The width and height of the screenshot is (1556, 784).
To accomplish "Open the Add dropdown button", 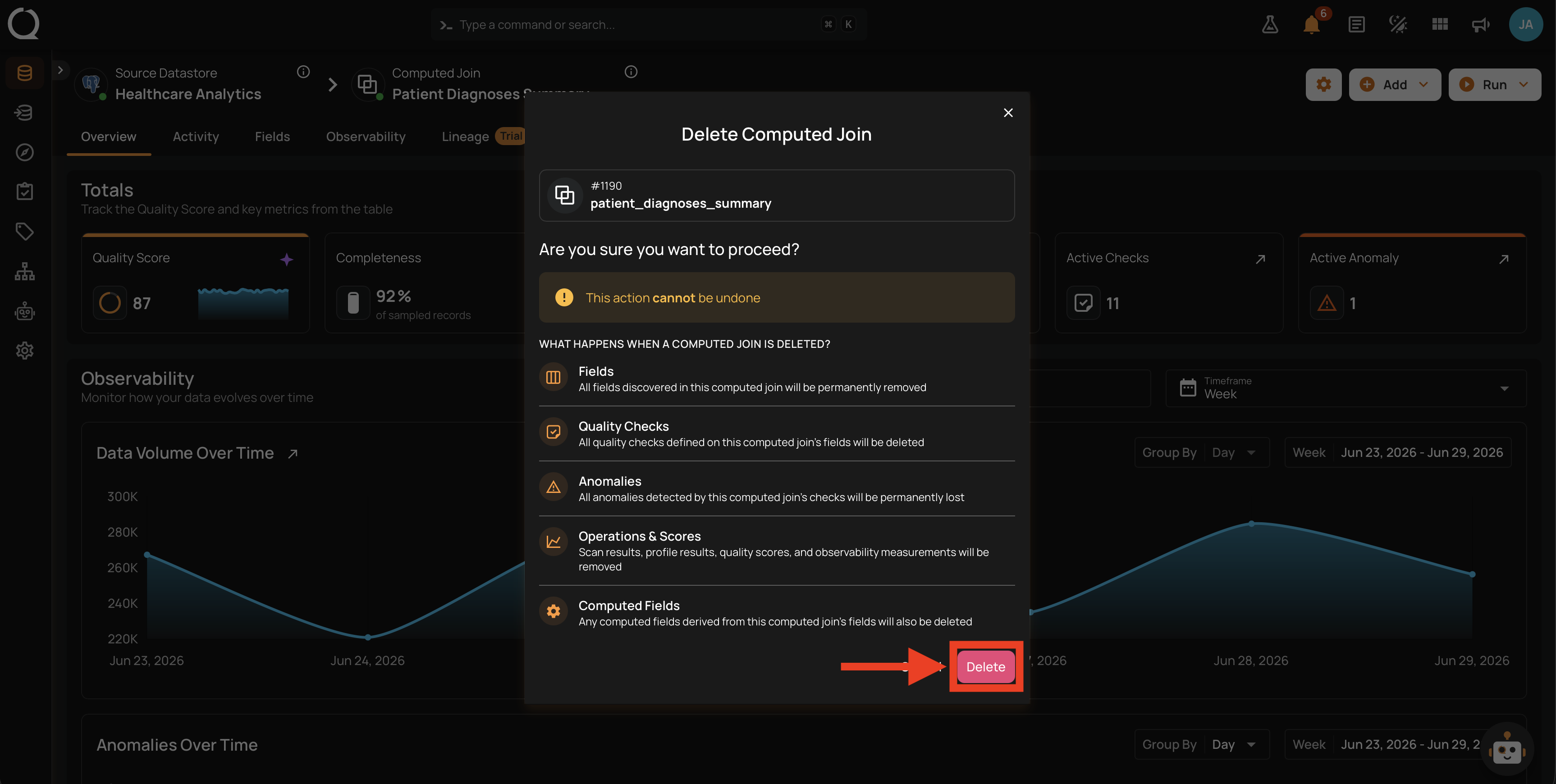I will coord(1395,85).
